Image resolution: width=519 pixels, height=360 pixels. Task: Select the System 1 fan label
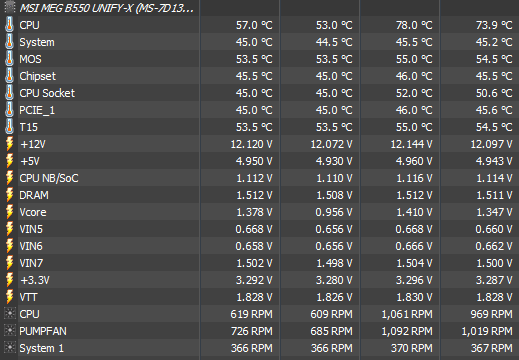[42, 348]
